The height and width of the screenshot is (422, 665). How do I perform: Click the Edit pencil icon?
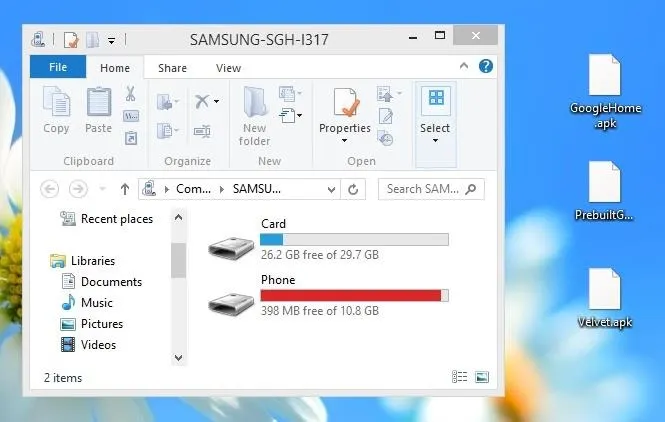coord(386,115)
